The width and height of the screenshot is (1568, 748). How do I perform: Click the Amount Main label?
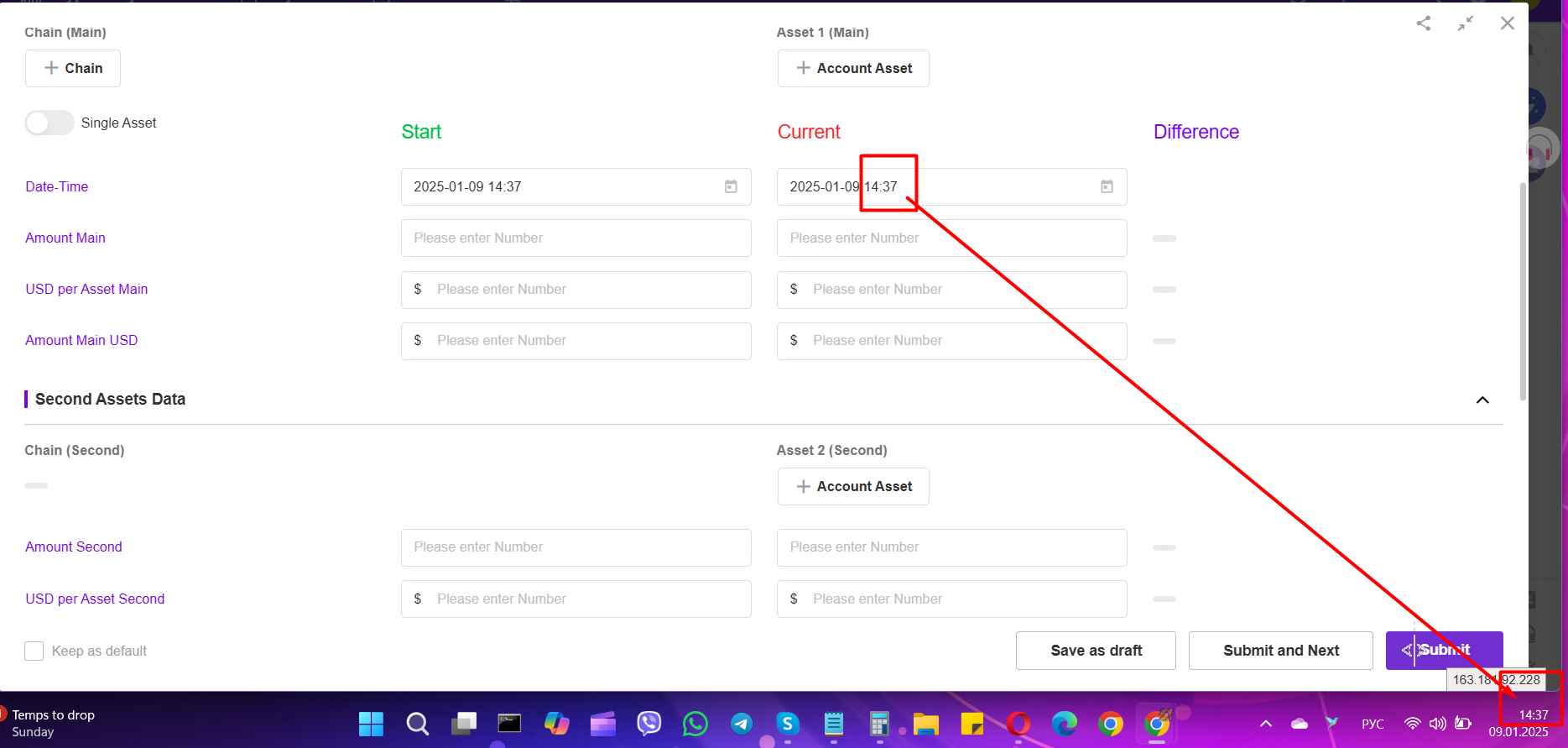65,238
